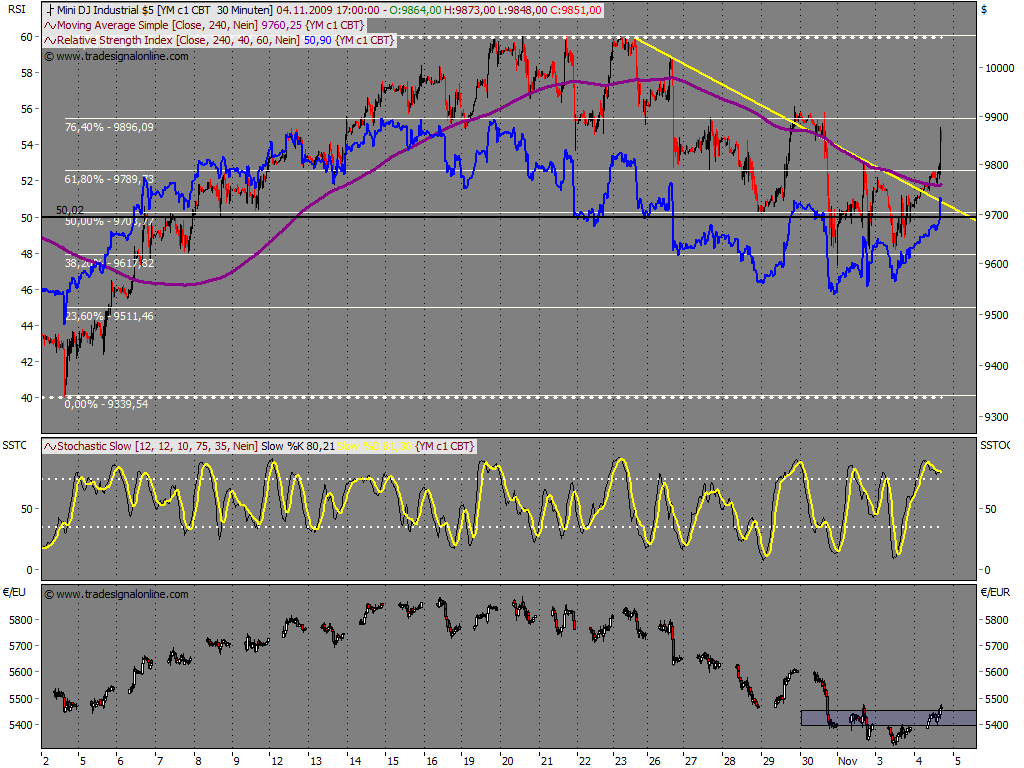
Task: Click the RSI value 50,90 in legend
Action: click(x=318, y=40)
